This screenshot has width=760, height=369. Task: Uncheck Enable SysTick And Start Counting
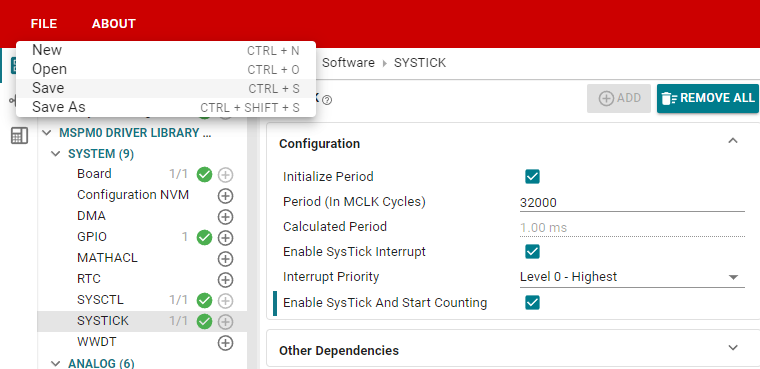coord(532,303)
